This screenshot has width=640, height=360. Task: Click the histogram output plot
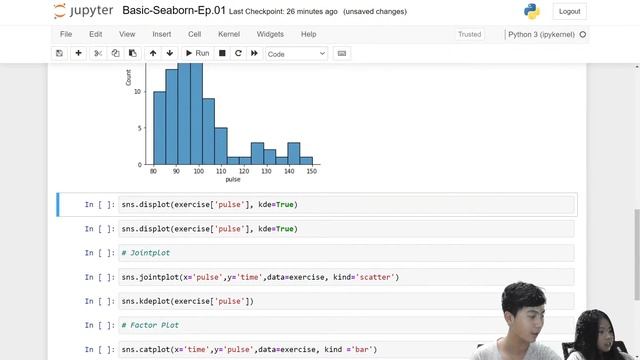tap(222, 122)
